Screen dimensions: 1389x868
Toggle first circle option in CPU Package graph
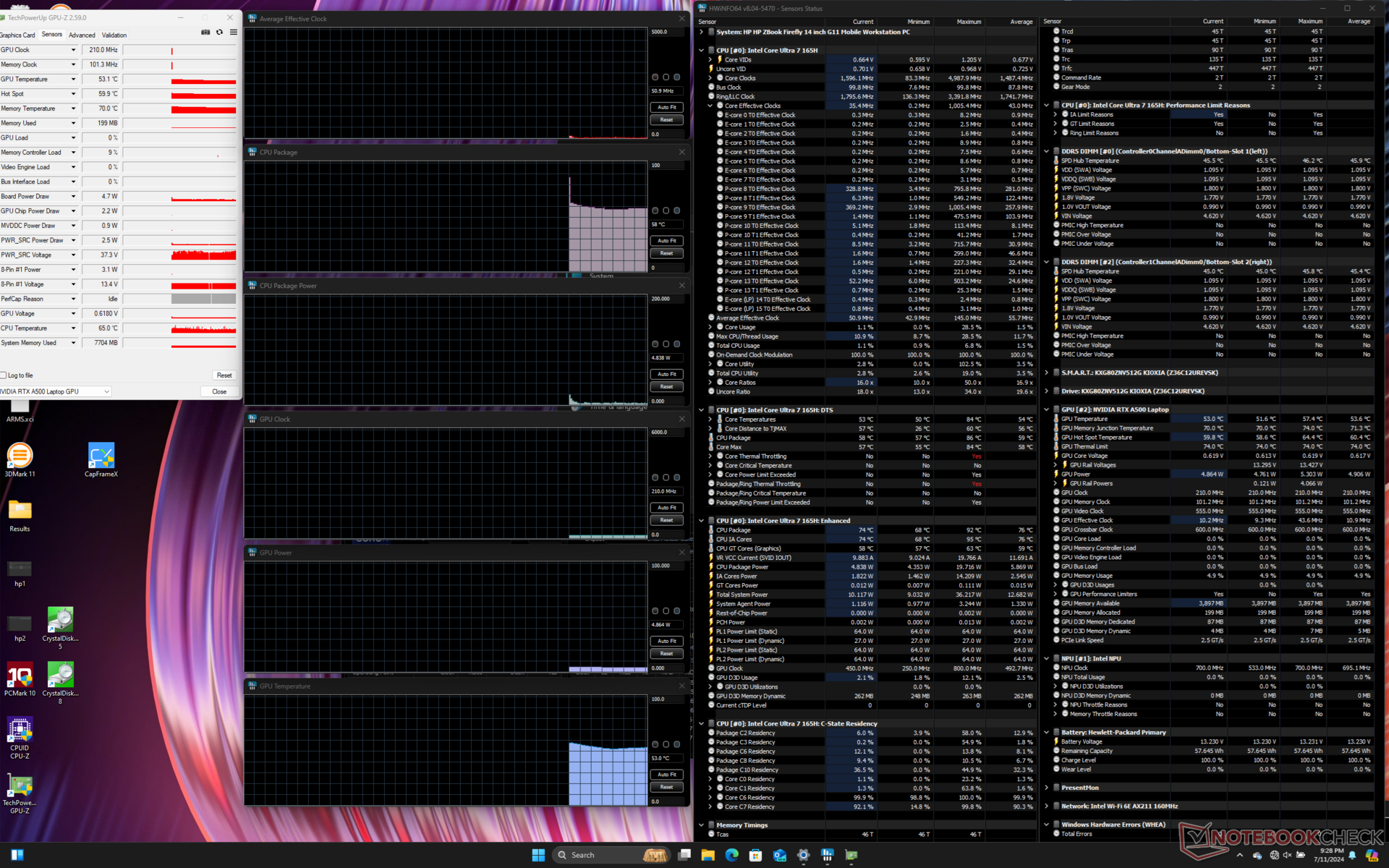(x=655, y=210)
